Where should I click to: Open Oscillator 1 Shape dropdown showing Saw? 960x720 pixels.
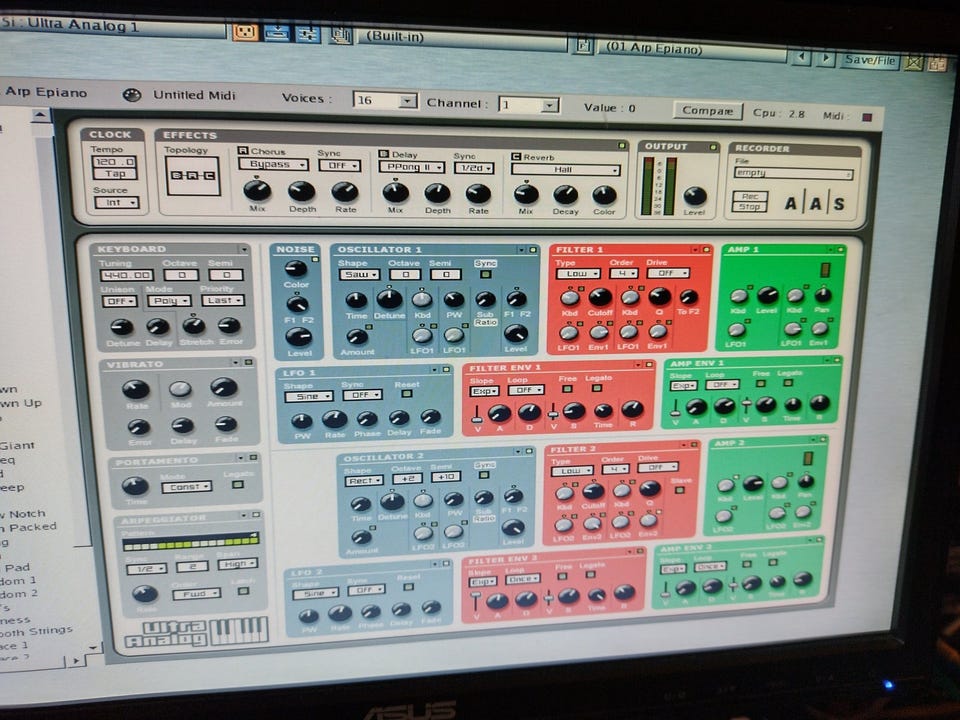tap(359, 274)
